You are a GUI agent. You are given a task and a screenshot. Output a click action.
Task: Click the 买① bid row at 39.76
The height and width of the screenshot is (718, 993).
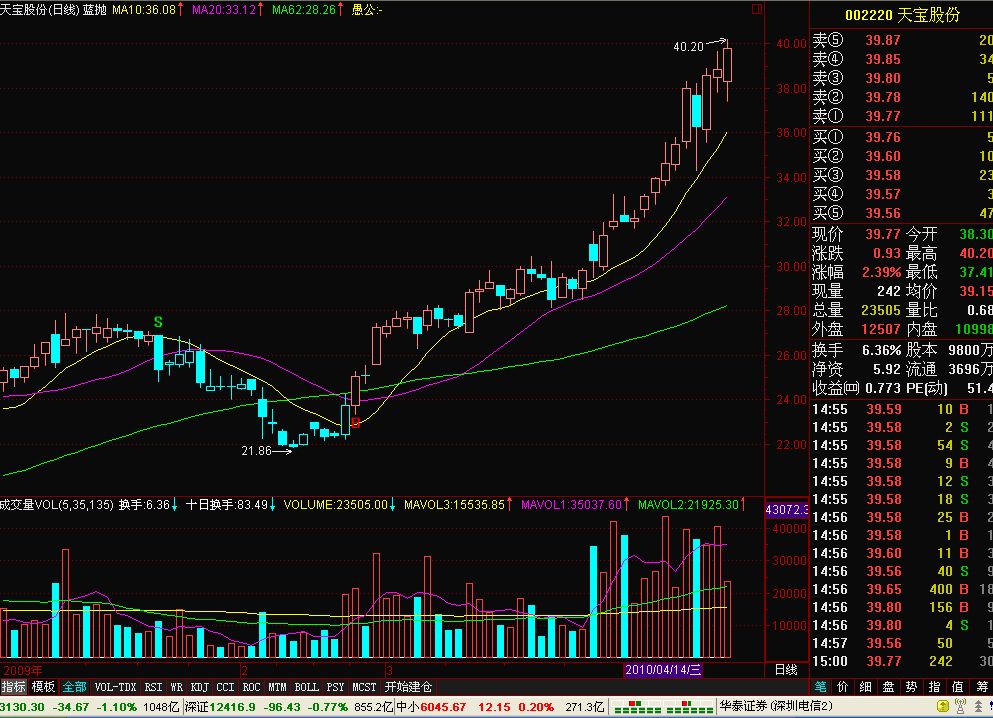pos(902,137)
